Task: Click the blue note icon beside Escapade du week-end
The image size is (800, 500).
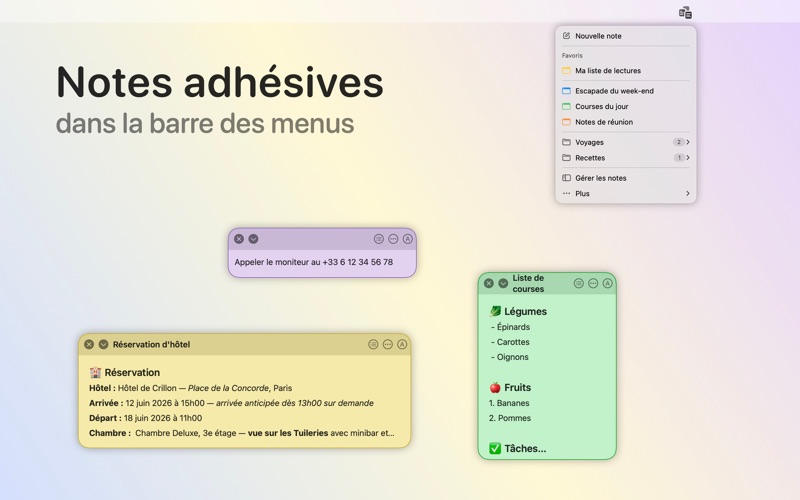Action: (x=566, y=91)
